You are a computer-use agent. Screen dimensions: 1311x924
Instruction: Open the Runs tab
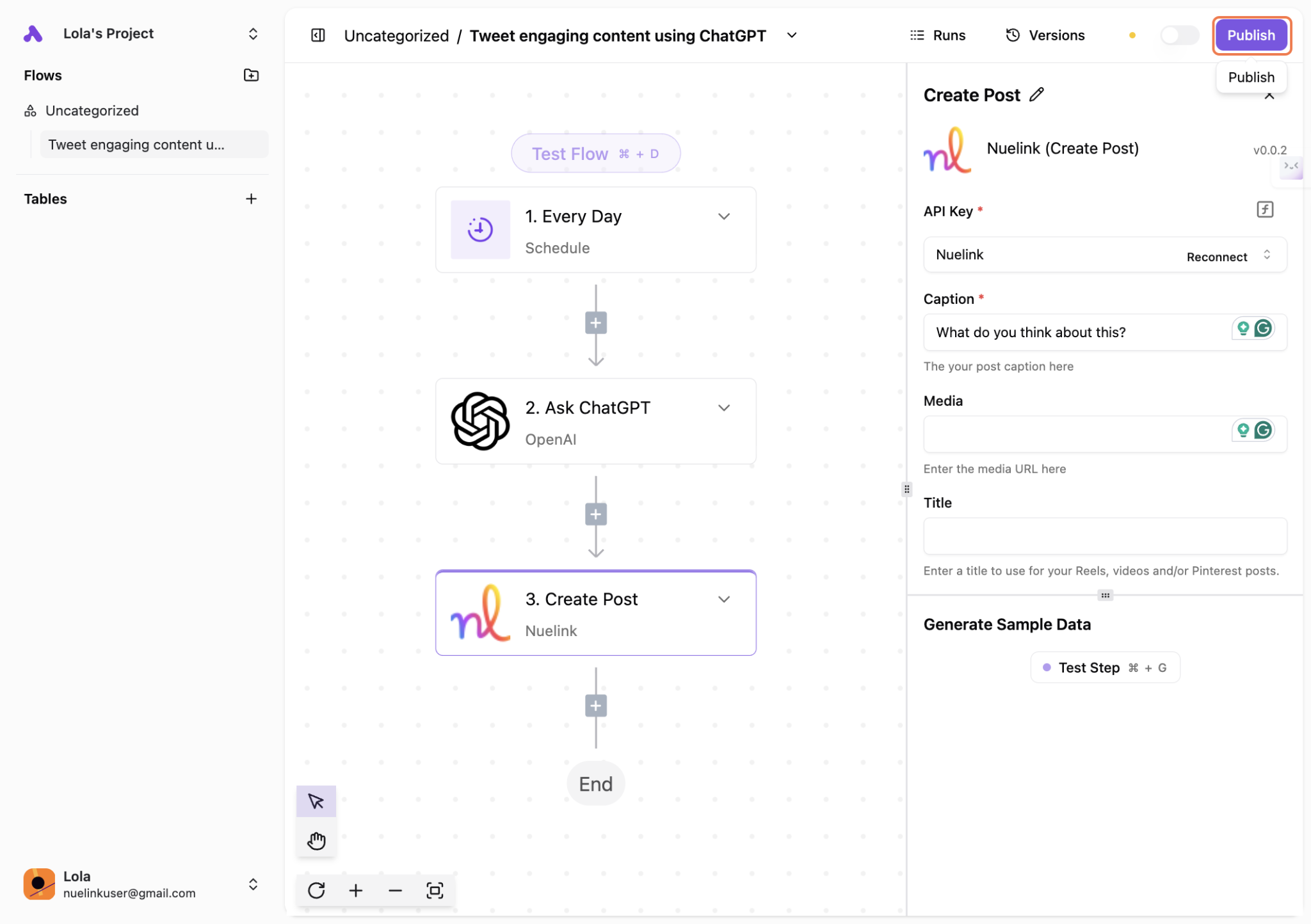[938, 35]
